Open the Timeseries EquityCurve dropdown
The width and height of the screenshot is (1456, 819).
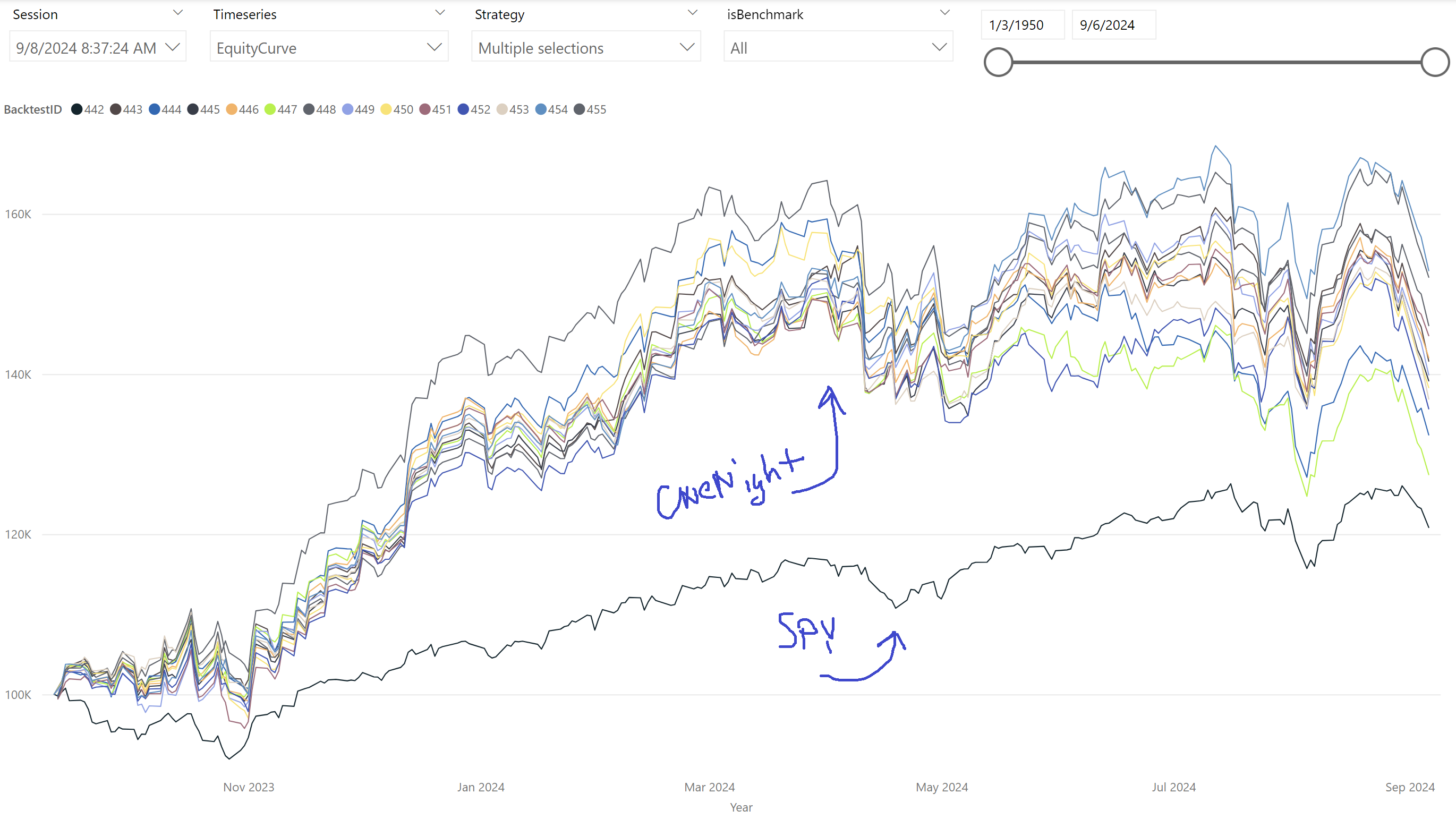(x=328, y=48)
